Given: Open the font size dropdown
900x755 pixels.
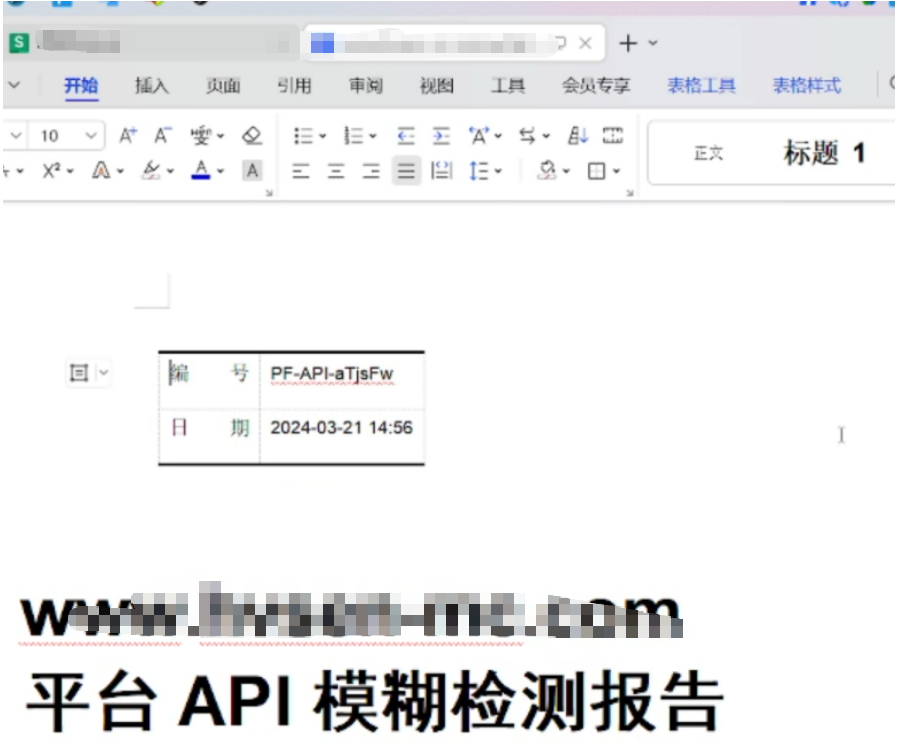Looking at the screenshot, I should click(x=91, y=136).
